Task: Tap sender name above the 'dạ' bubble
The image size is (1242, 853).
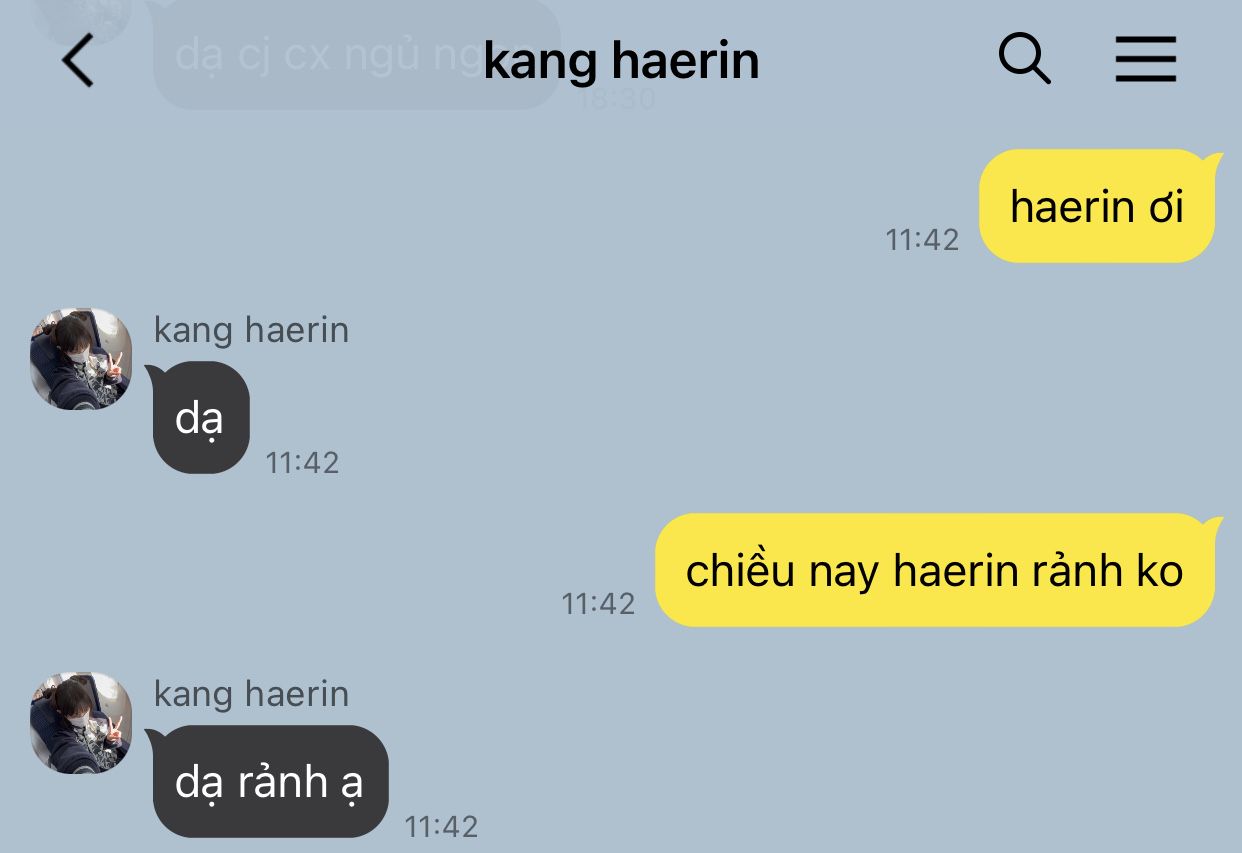Action: (x=251, y=330)
